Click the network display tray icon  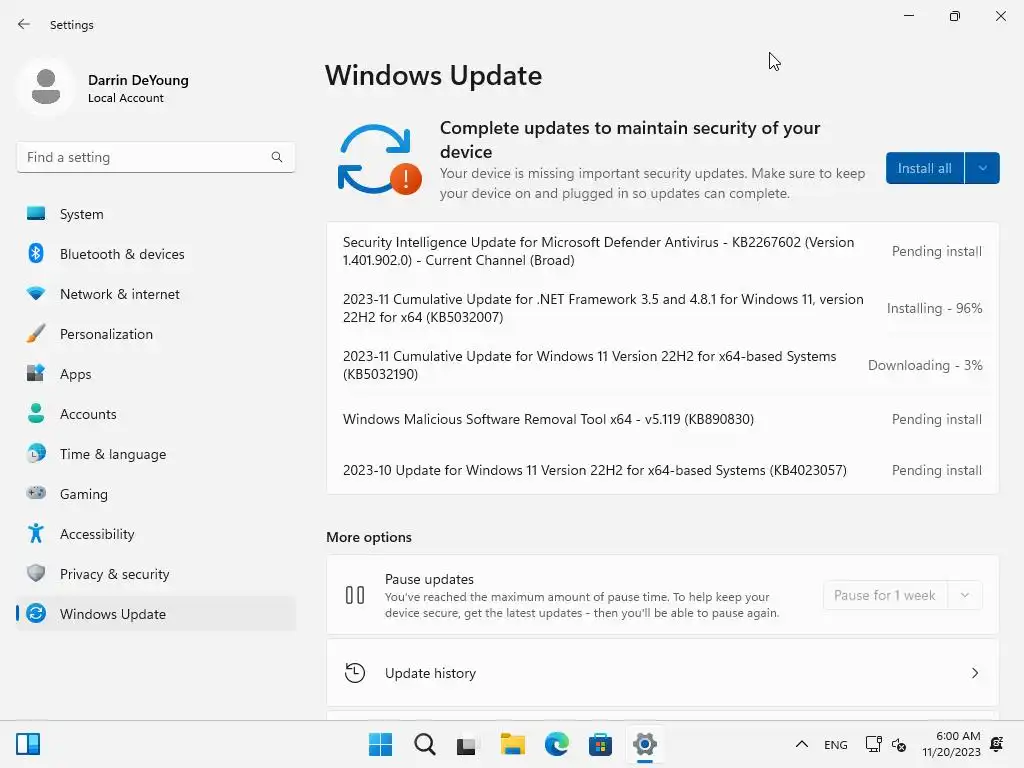(x=873, y=744)
